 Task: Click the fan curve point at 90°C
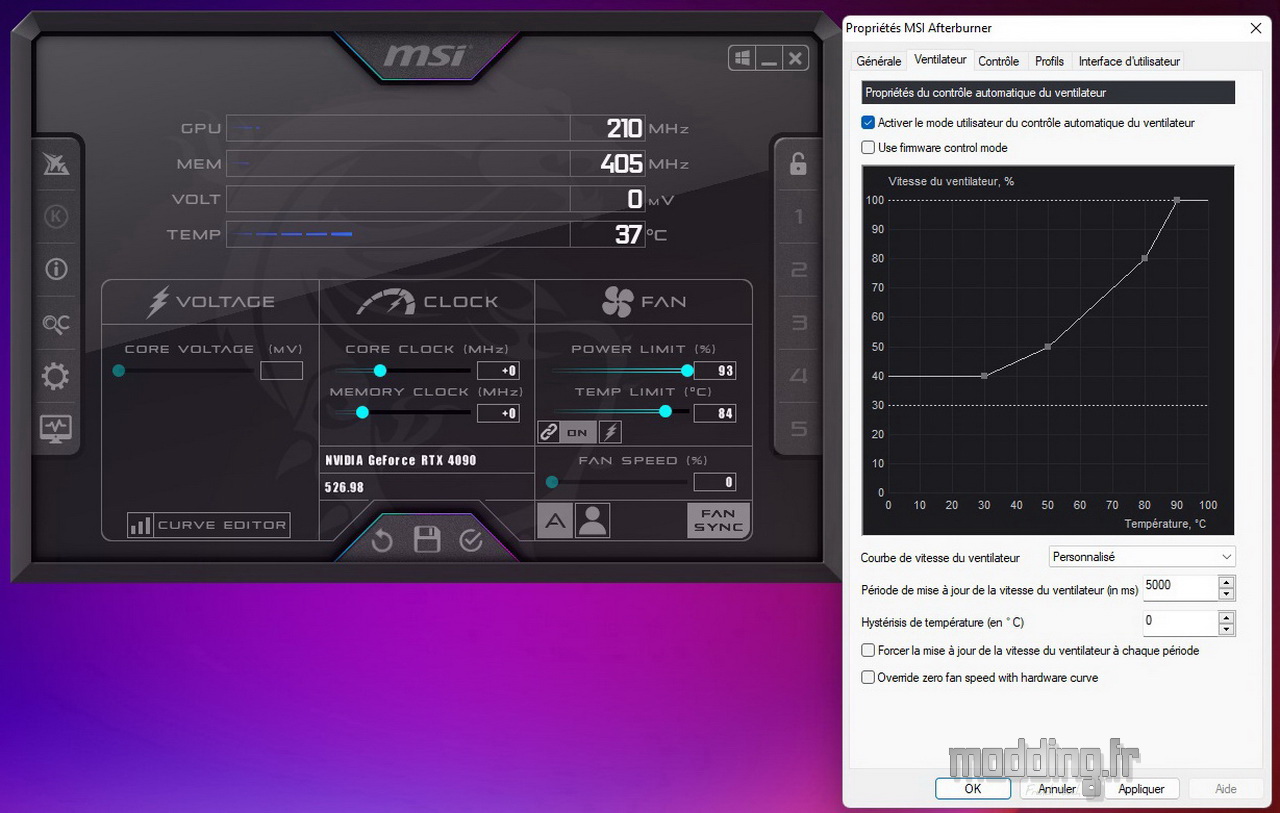tap(1177, 200)
